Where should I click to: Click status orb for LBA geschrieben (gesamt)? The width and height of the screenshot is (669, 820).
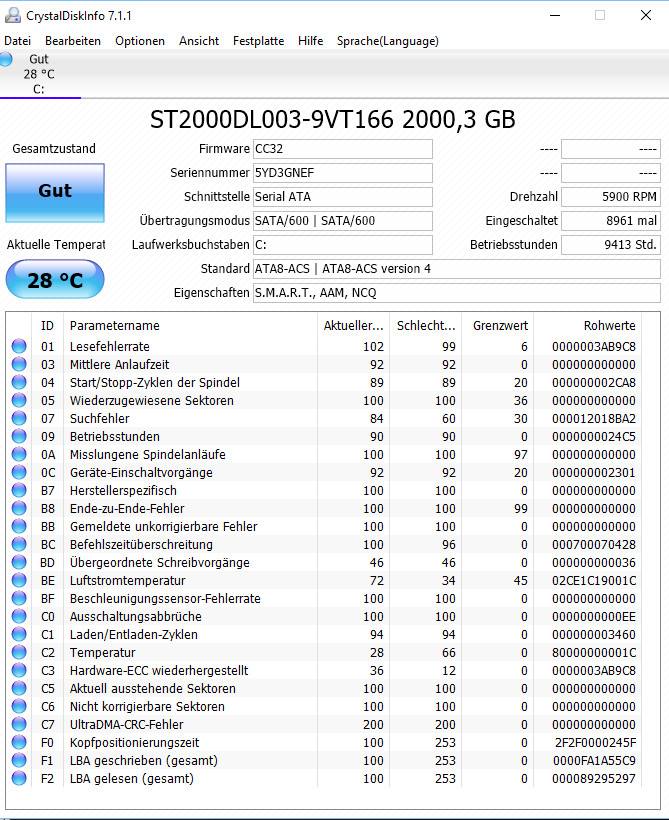19,760
